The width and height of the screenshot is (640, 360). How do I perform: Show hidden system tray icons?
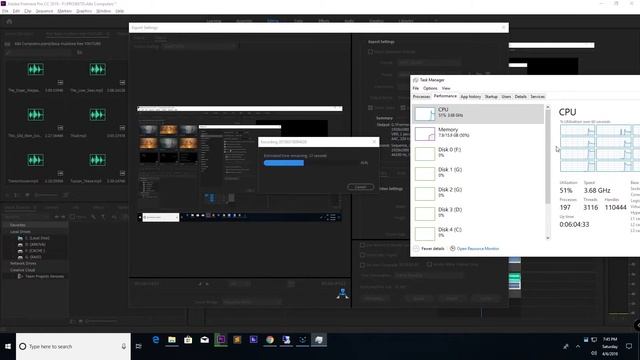[578, 347]
